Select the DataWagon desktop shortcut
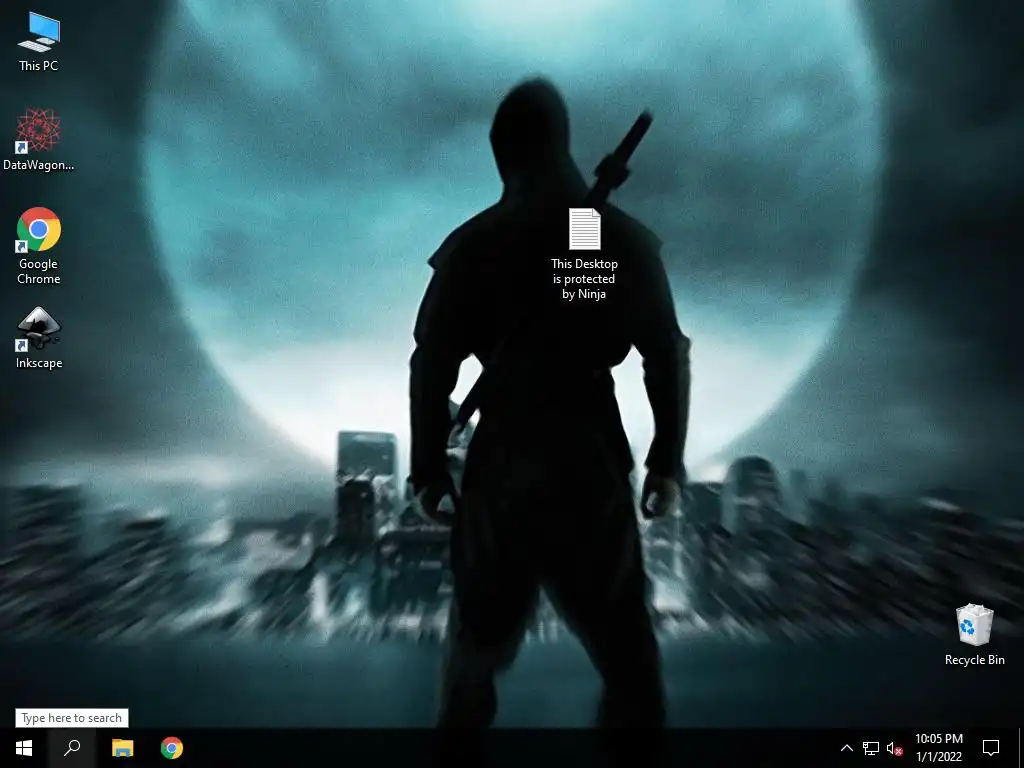The width and height of the screenshot is (1024, 768). tap(39, 140)
